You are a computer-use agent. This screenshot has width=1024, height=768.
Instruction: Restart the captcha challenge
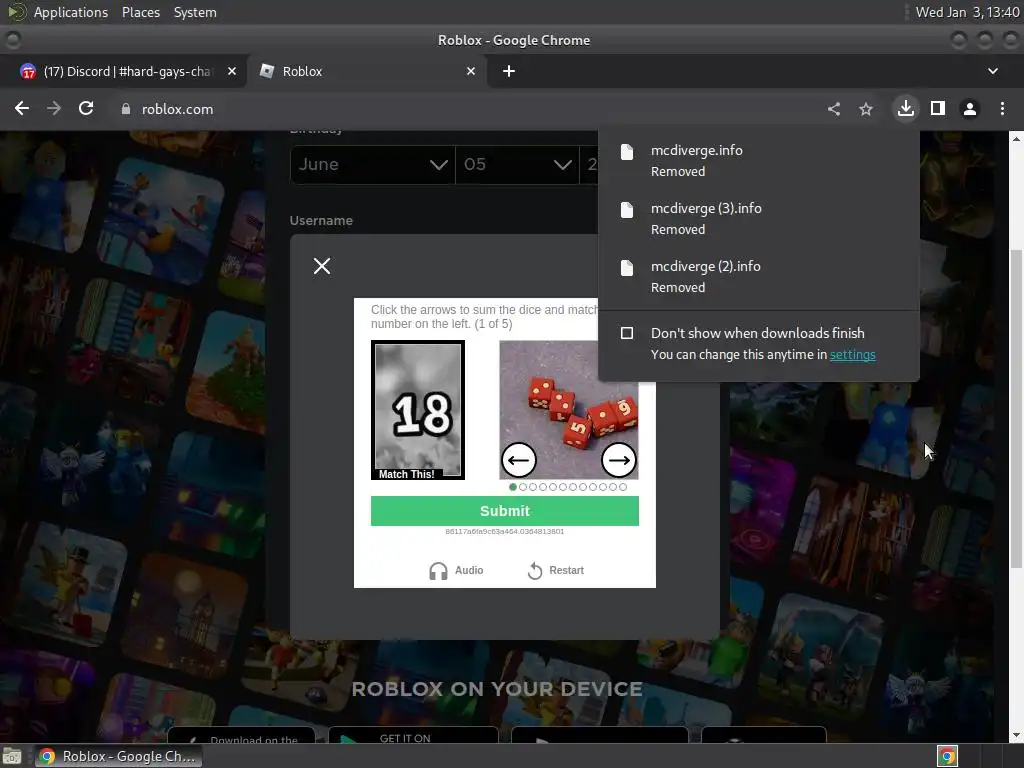pyautogui.click(x=556, y=570)
